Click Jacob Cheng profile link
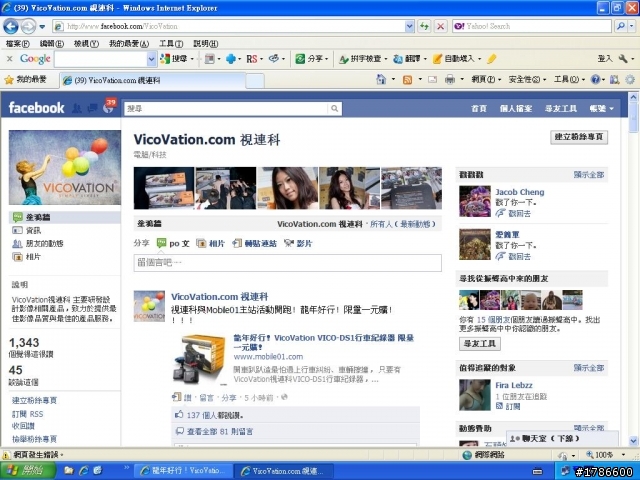The image size is (640, 480). tap(520, 192)
